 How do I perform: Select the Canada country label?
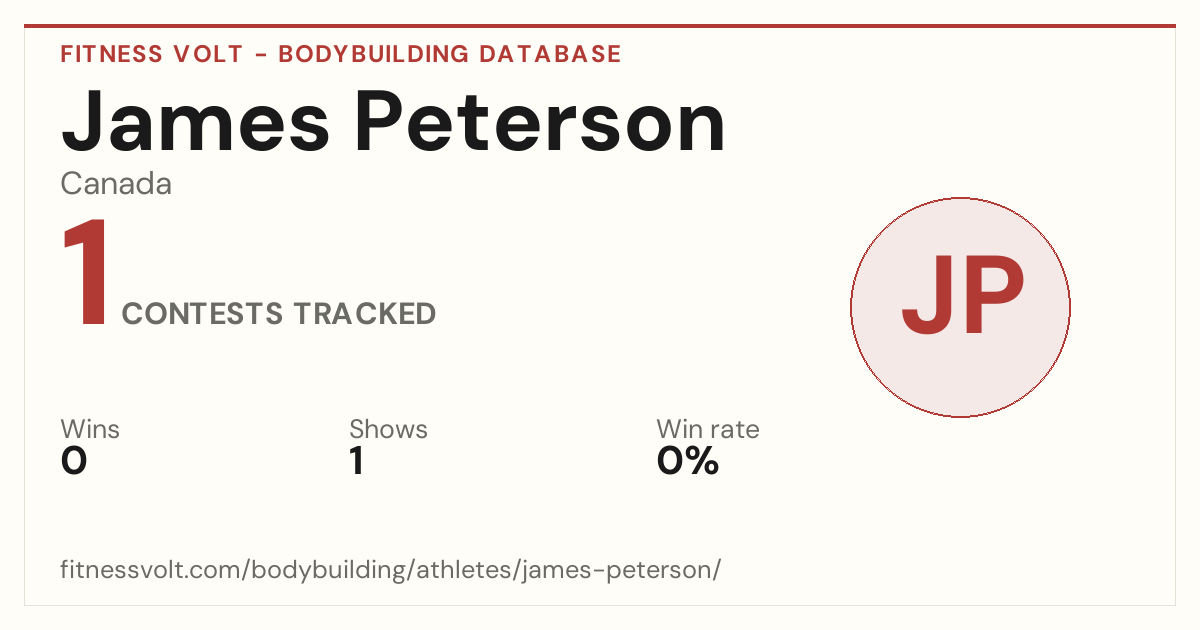click(x=116, y=185)
